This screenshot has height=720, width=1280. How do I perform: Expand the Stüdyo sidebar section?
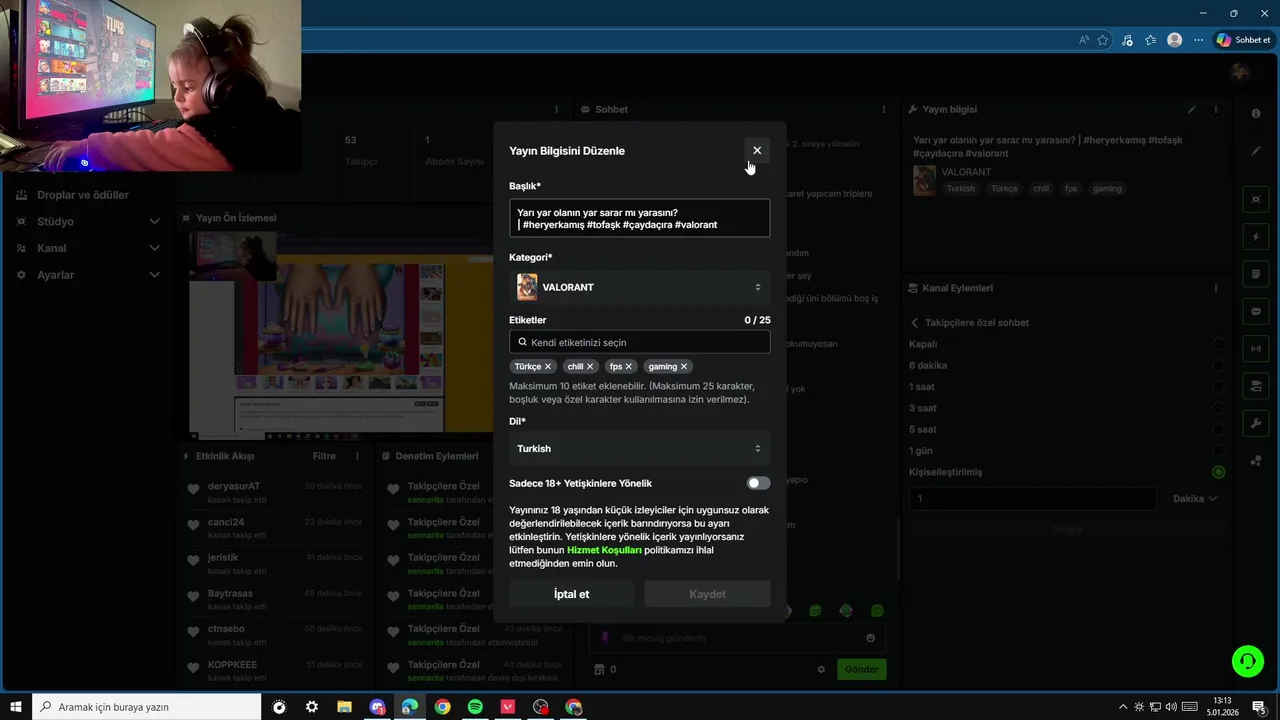point(88,221)
